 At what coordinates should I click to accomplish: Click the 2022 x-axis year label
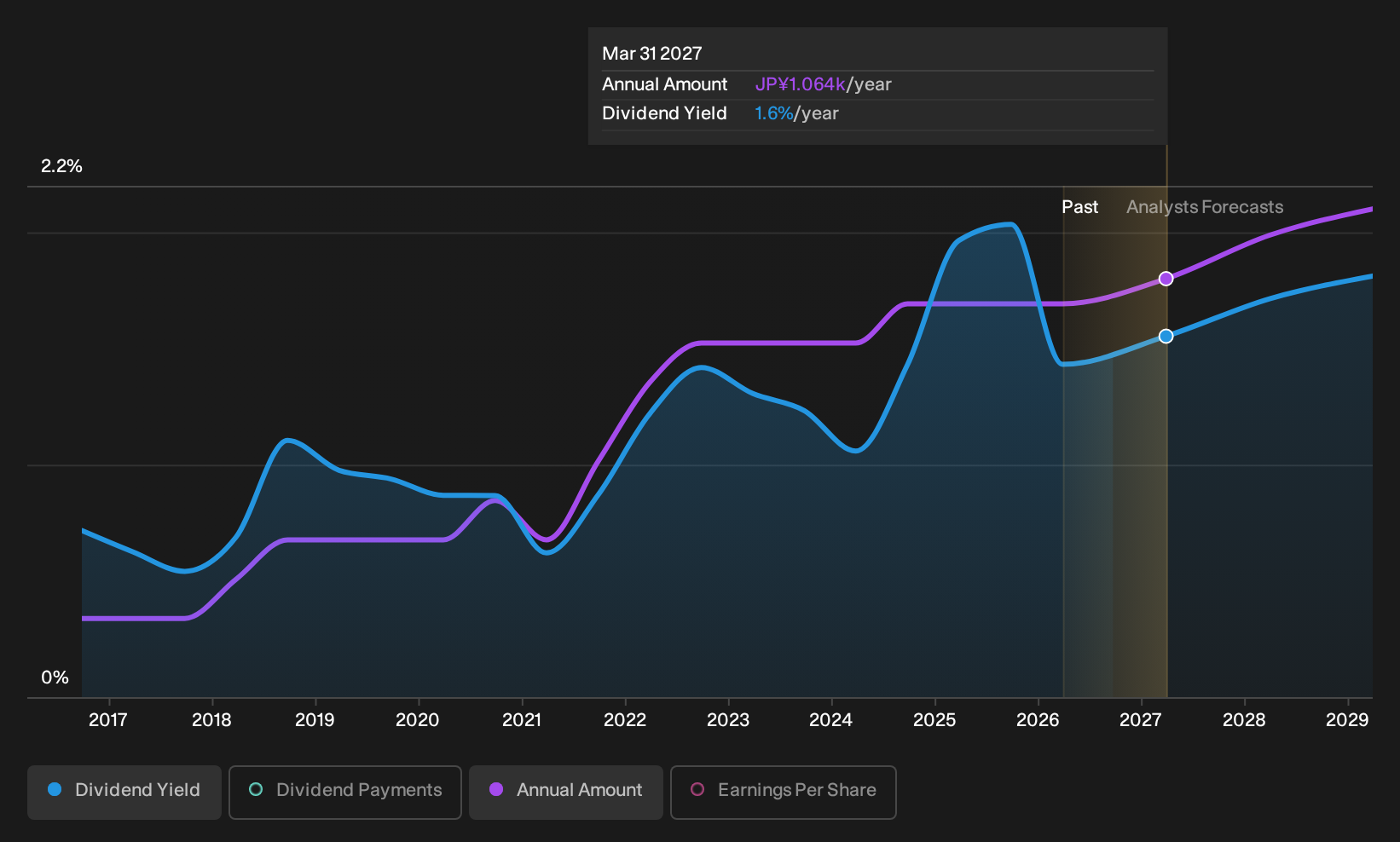click(x=625, y=720)
